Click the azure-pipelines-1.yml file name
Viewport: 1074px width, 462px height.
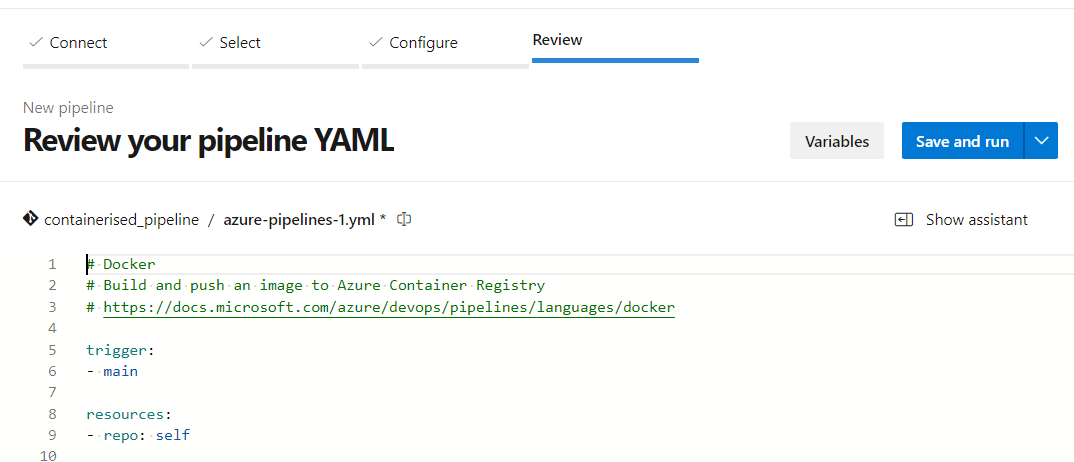tap(299, 220)
